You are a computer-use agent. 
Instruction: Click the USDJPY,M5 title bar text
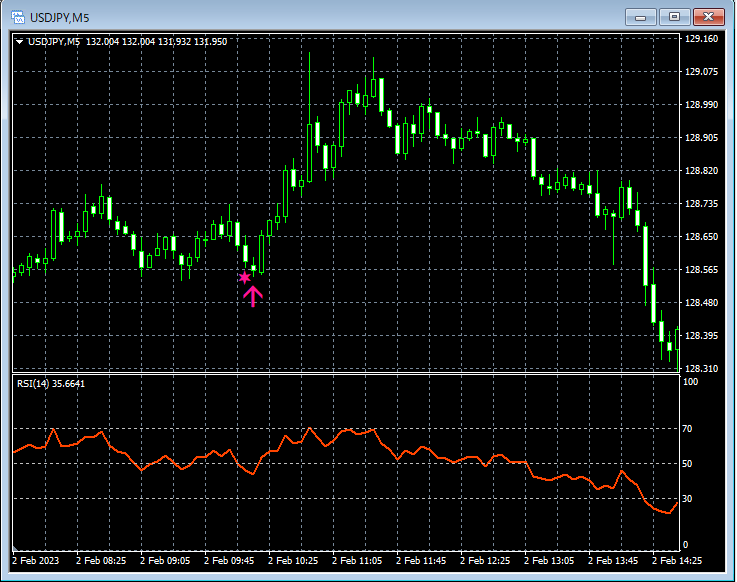point(60,18)
